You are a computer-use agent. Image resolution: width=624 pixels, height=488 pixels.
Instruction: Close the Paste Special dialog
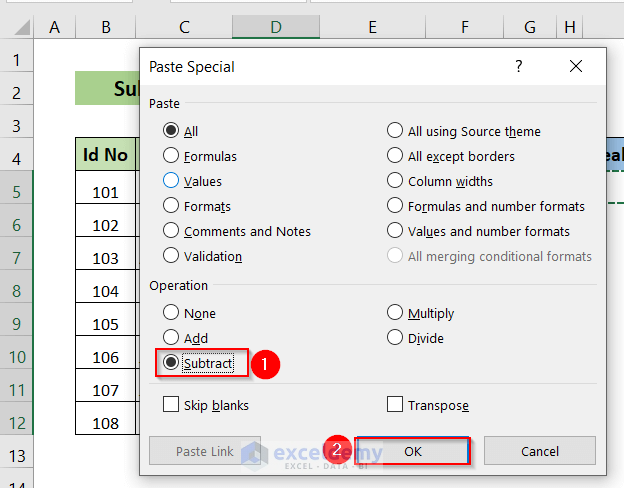pyautogui.click(x=575, y=67)
